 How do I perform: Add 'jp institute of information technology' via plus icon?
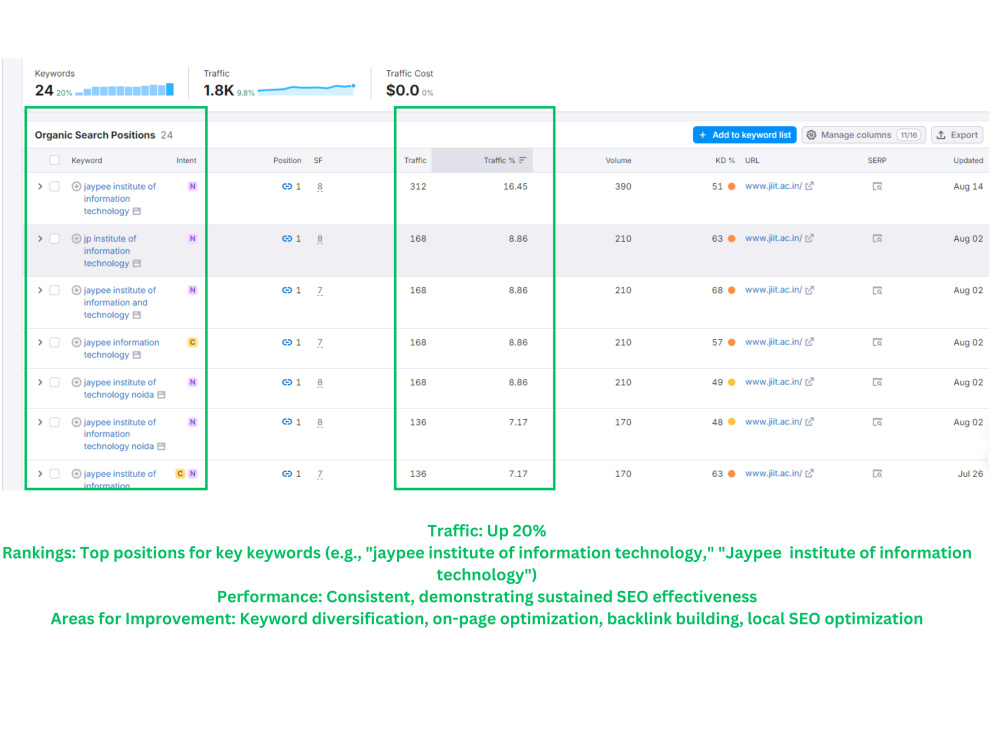(x=76, y=239)
